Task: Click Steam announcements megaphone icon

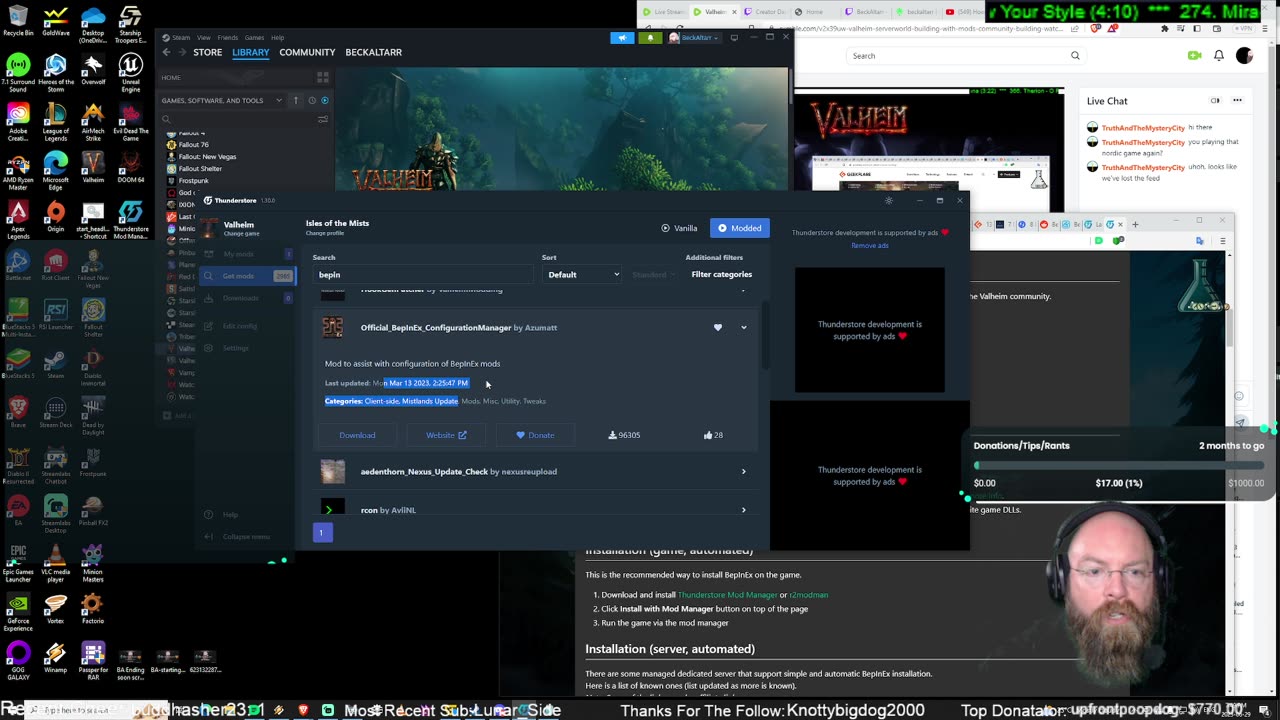Action: [622, 38]
